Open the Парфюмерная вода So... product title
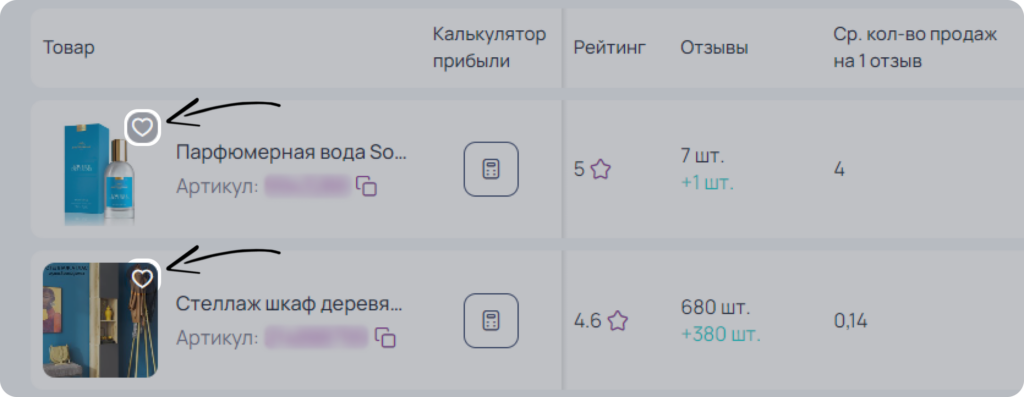The image size is (1024, 397). (x=291, y=153)
